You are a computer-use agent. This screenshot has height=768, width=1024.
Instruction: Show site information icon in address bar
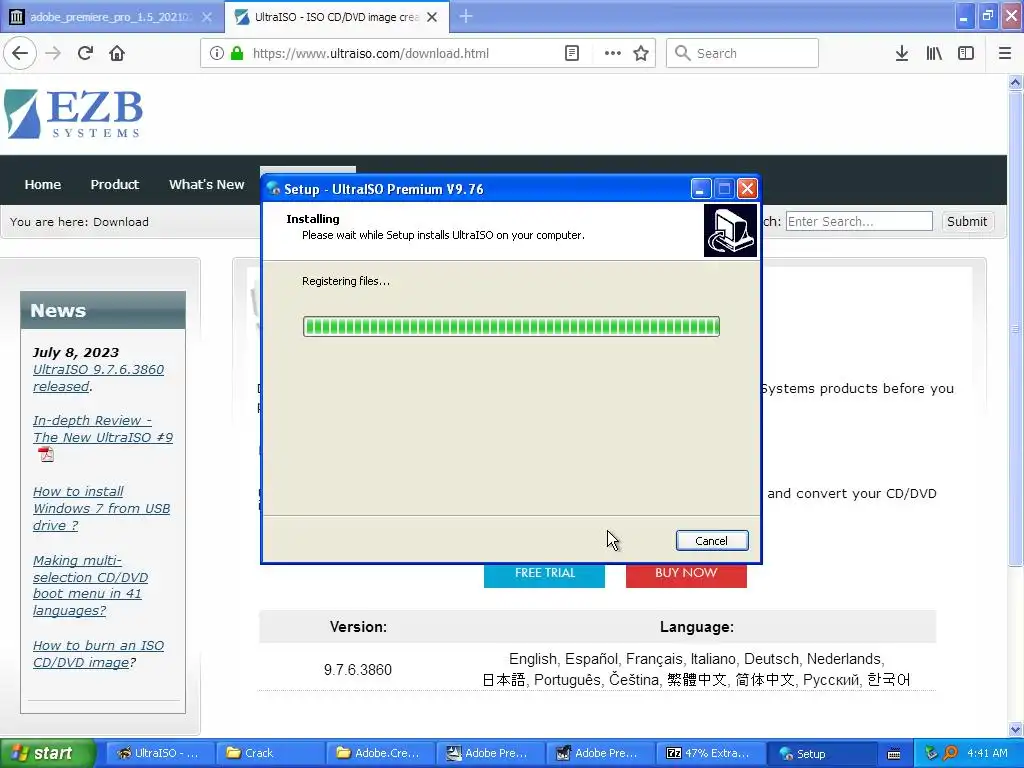217,53
